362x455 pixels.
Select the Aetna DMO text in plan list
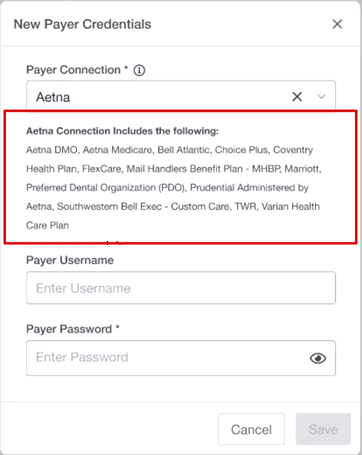[x=52, y=150]
